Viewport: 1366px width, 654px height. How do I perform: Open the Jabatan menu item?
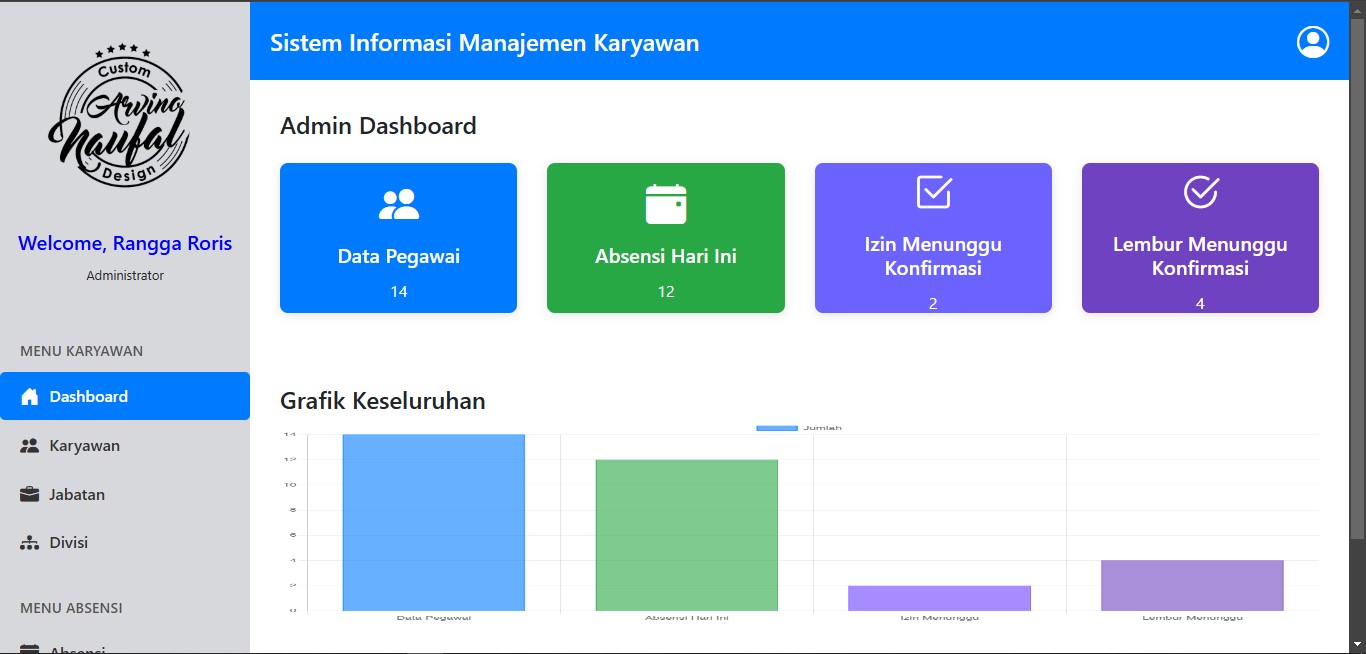click(x=125, y=494)
